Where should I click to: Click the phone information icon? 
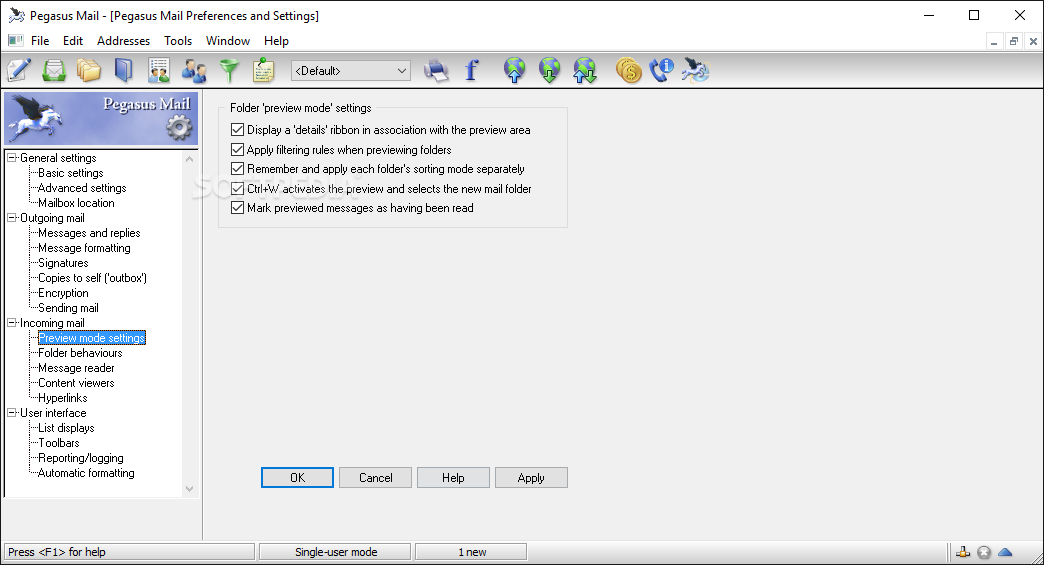(662, 70)
